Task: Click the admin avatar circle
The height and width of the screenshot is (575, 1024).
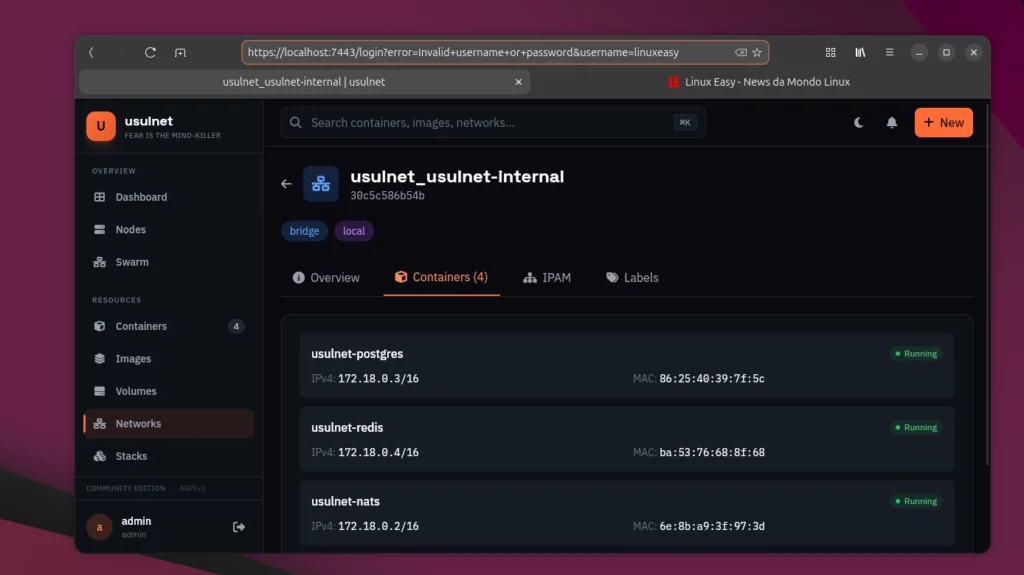Action: 99,527
